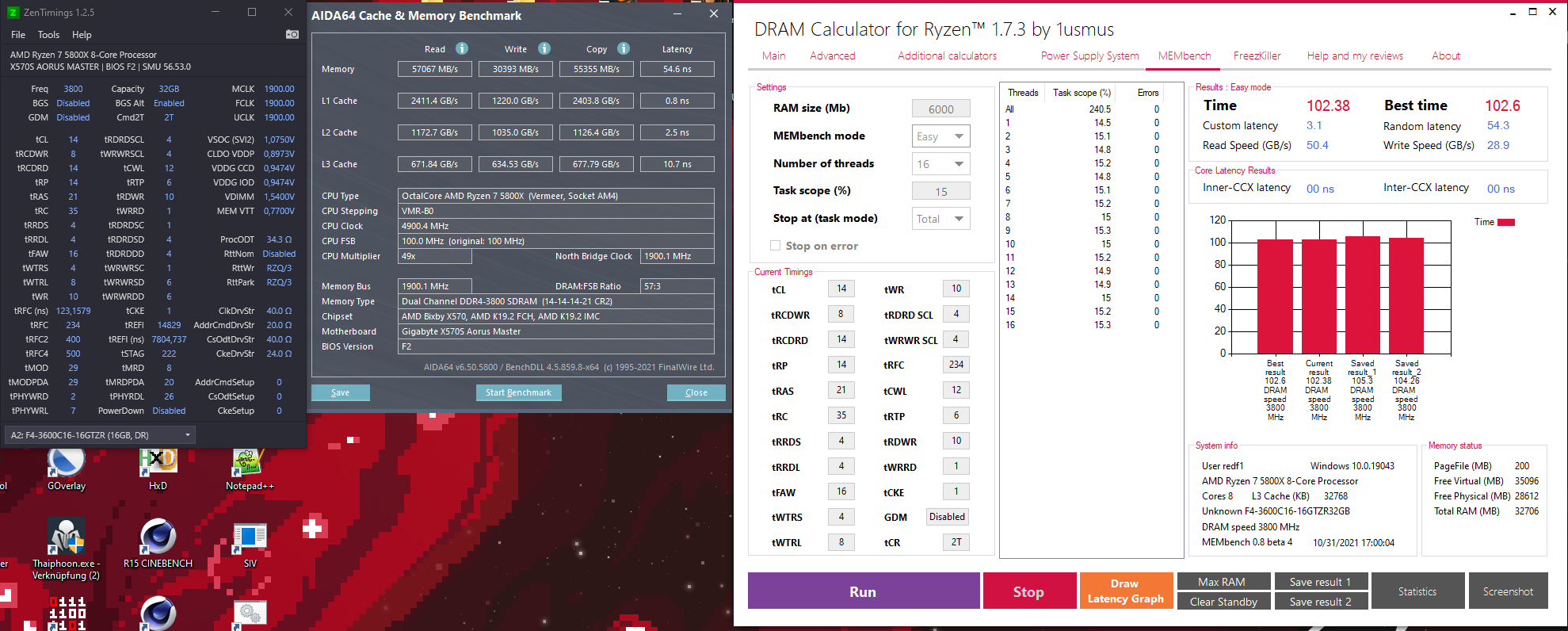Image resolution: width=1568 pixels, height=631 pixels.
Task: Switch to MEMbench tab
Action: (1185, 55)
